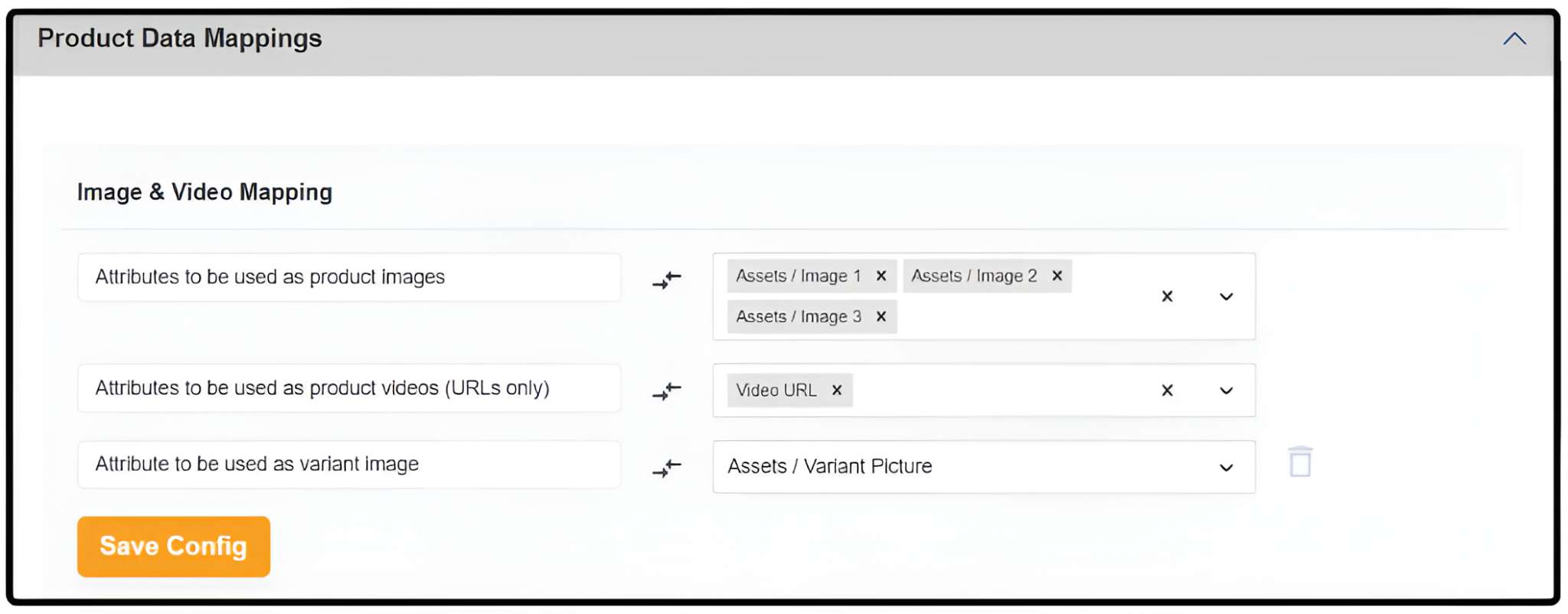Open the product videos attributes dropdown
Image resolution: width=1568 pixels, height=614 pixels.
point(1226,390)
